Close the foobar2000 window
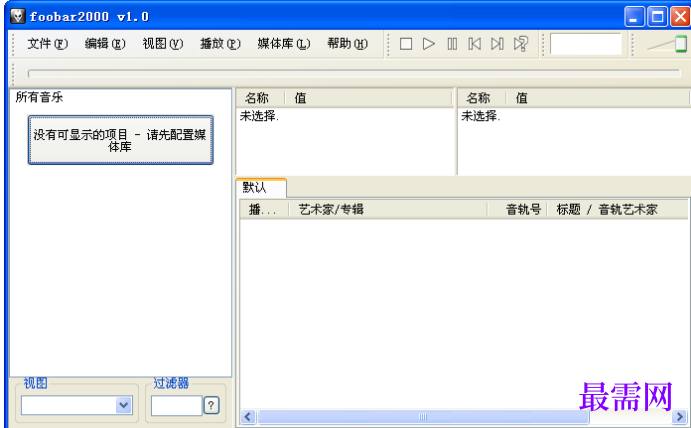This screenshot has height=428, width=691. point(680,17)
